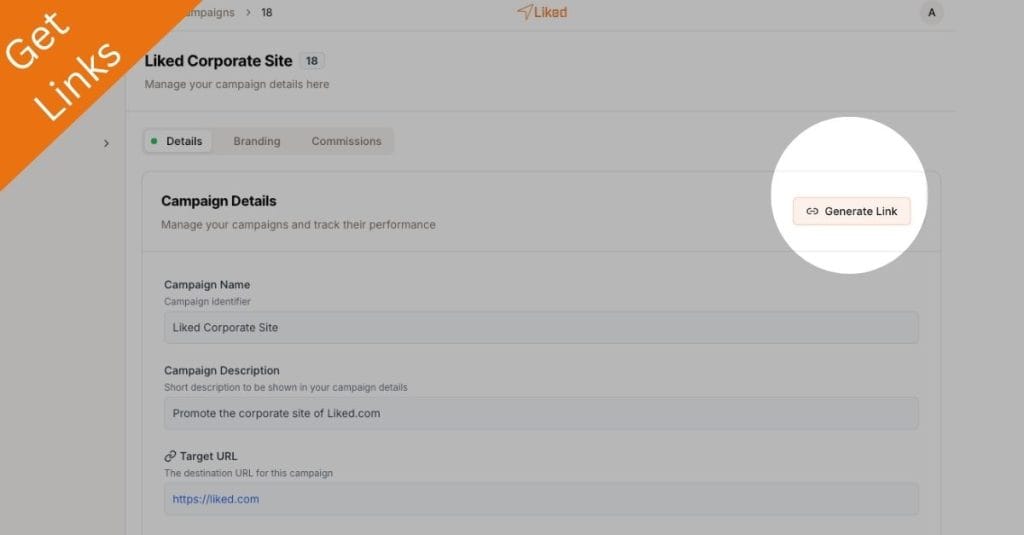Click into the Campaign Description field
Viewport: 1024px width, 535px height.
(541, 413)
